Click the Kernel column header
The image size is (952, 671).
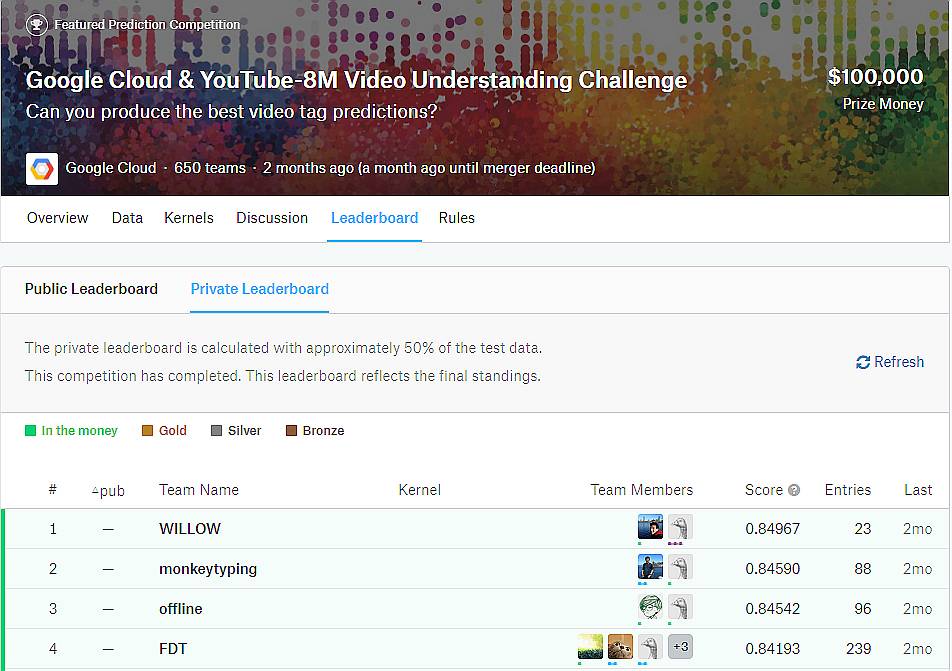click(x=420, y=490)
